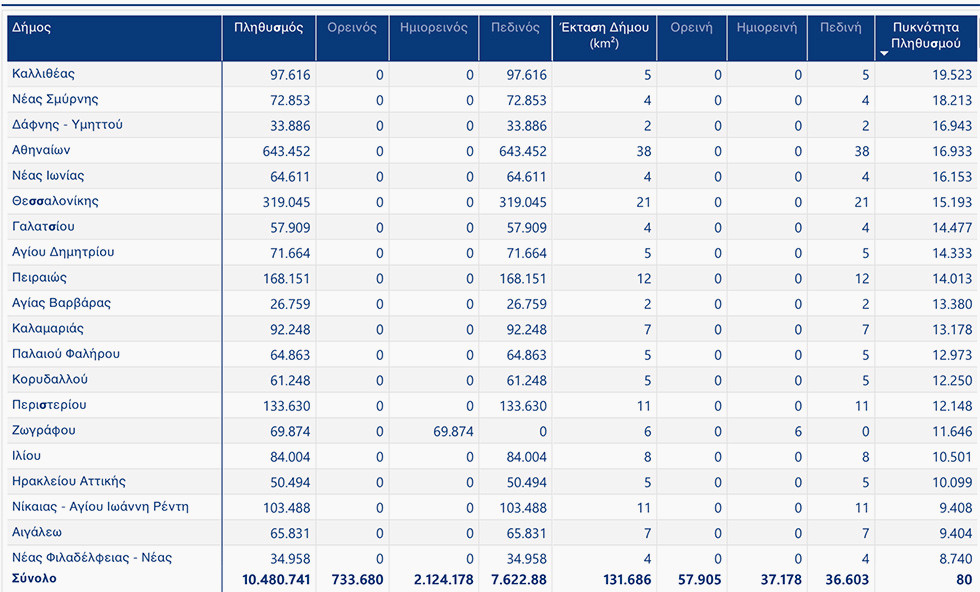Viewport: 980px width, 592px height.
Task: Click the Ορεινή column header
Action: (x=691, y=28)
